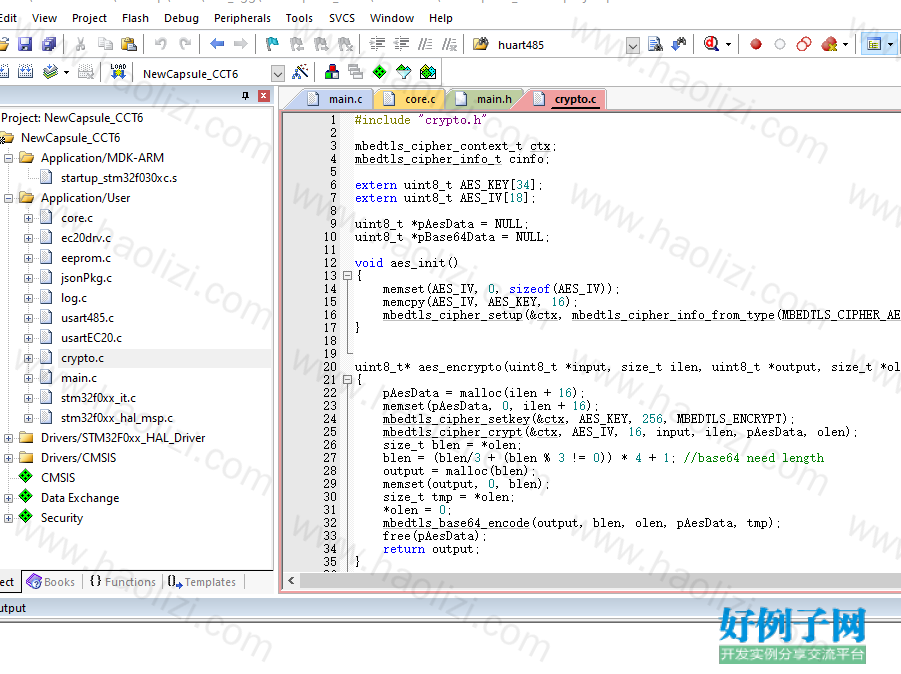Open the SVCS menu

tap(342, 18)
